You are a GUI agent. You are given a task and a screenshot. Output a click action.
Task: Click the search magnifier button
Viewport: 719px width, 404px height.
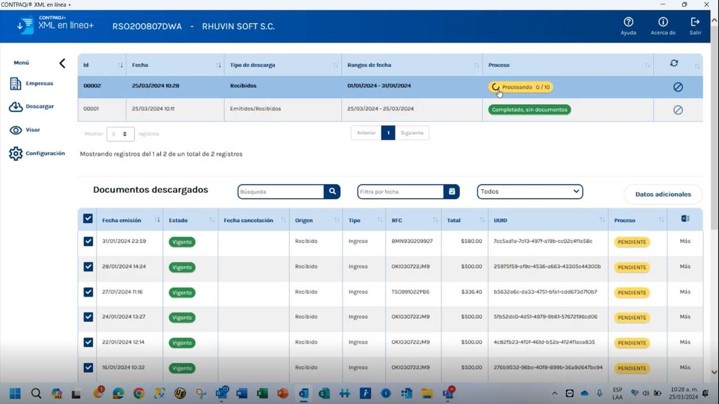click(332, 192)
